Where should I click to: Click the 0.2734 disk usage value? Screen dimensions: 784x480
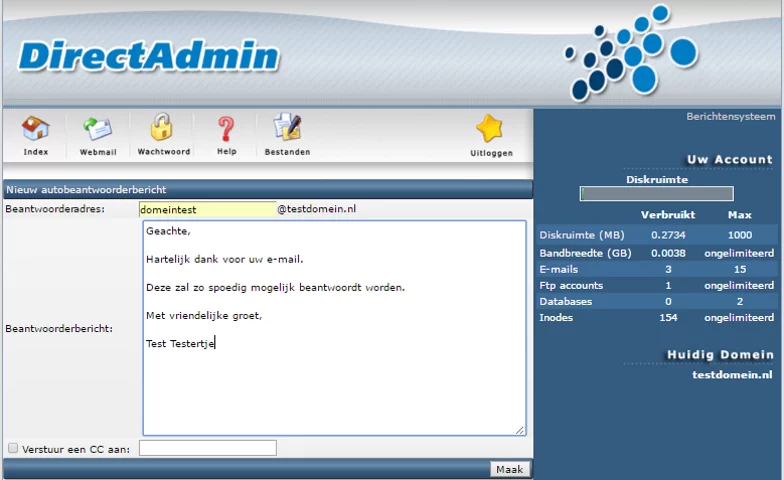pyautogui.click(x=668, y=235)
